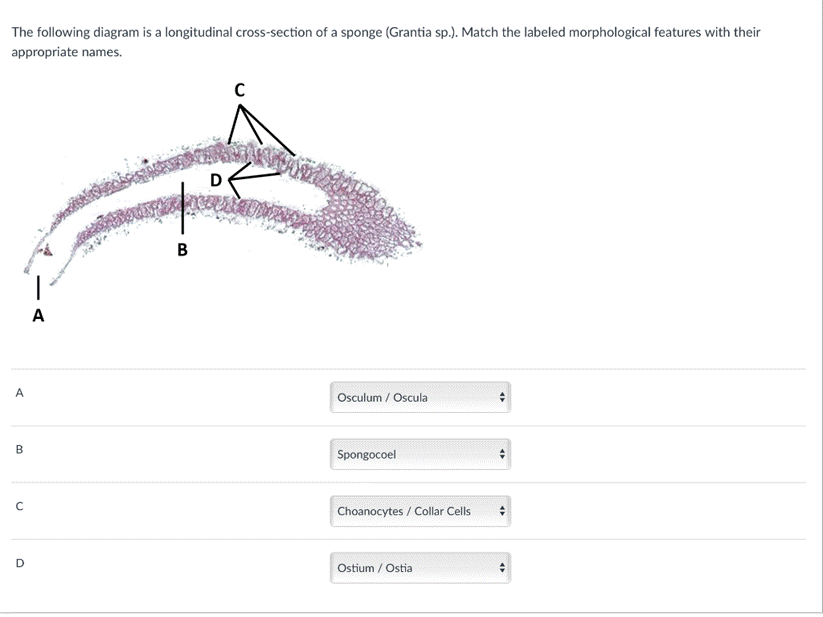The width and height of the screenshot is (823, 617).
Task: Click label D next to the arrow
Action: tap(216, 180)
